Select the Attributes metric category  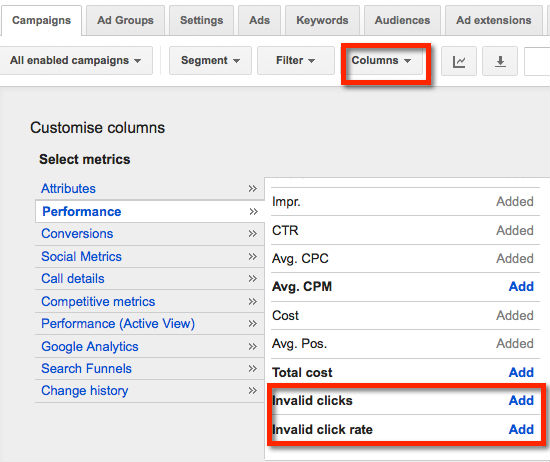pyautogui.click(x=68, y=189)
